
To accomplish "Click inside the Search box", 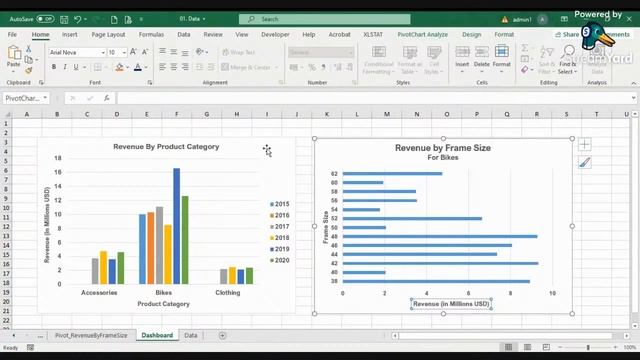I will point(324,19).
